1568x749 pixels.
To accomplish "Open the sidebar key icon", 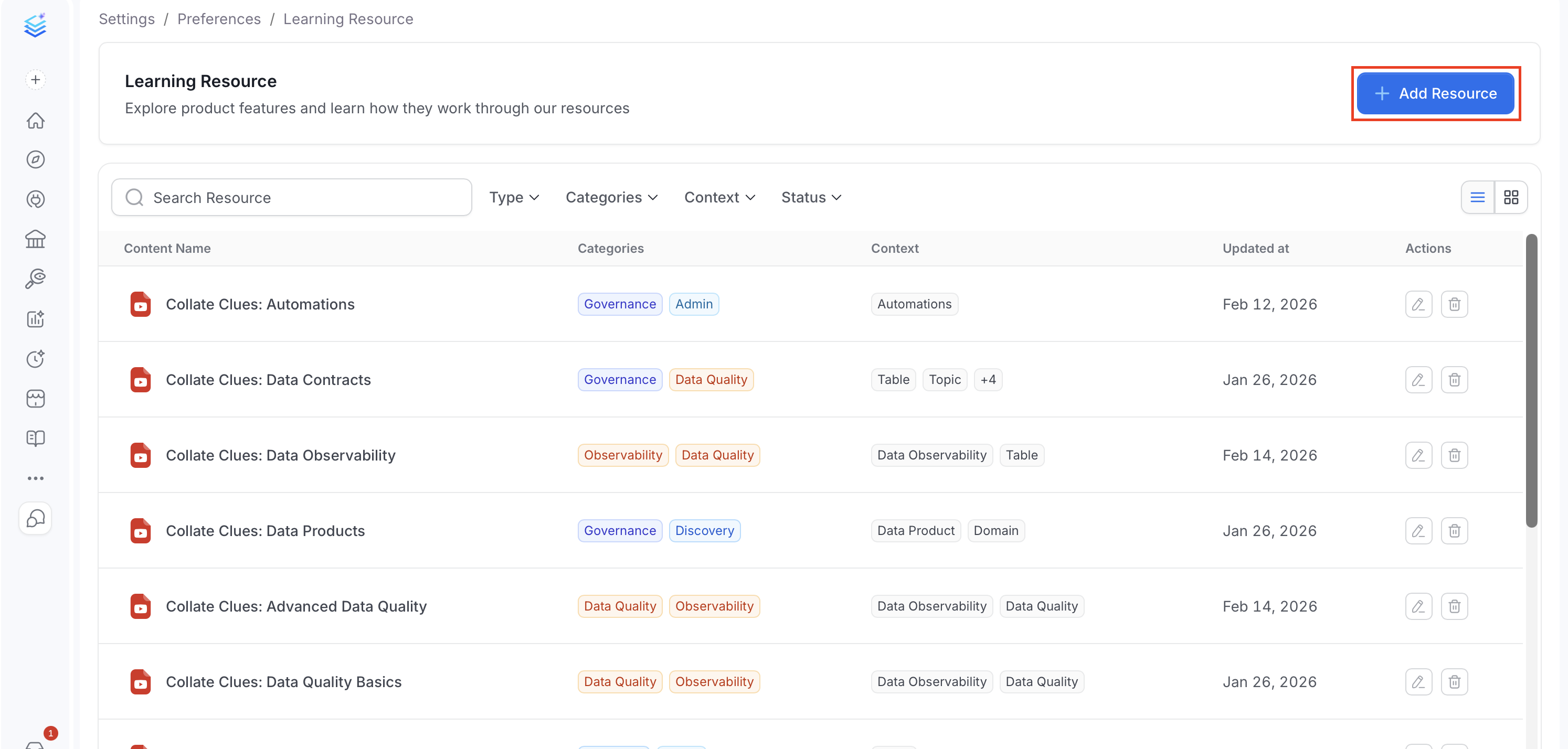I will click(x=35, y=279).
